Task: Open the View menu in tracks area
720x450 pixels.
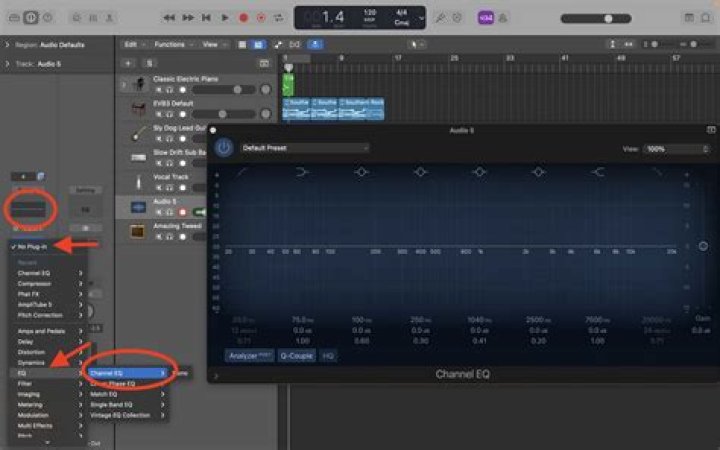Action: click(214, 45)
